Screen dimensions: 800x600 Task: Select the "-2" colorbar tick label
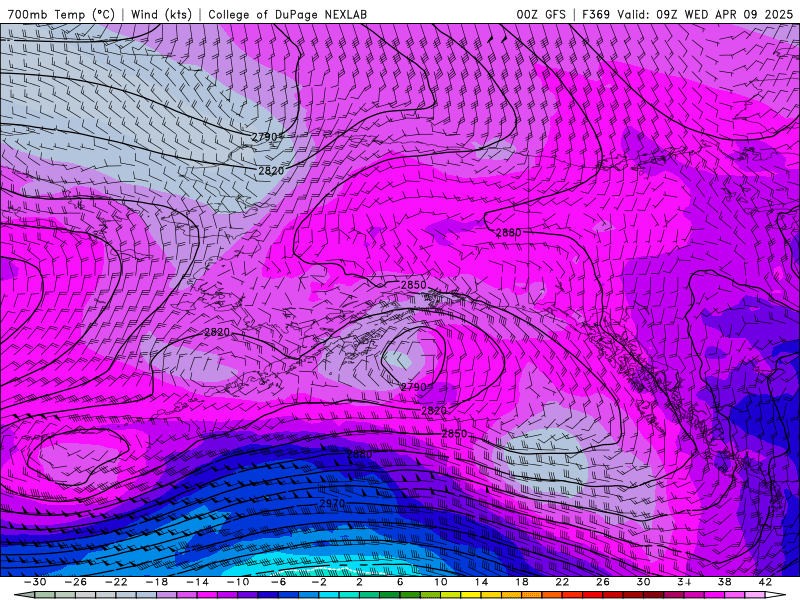pyautogui.click(x=319, y=582)
